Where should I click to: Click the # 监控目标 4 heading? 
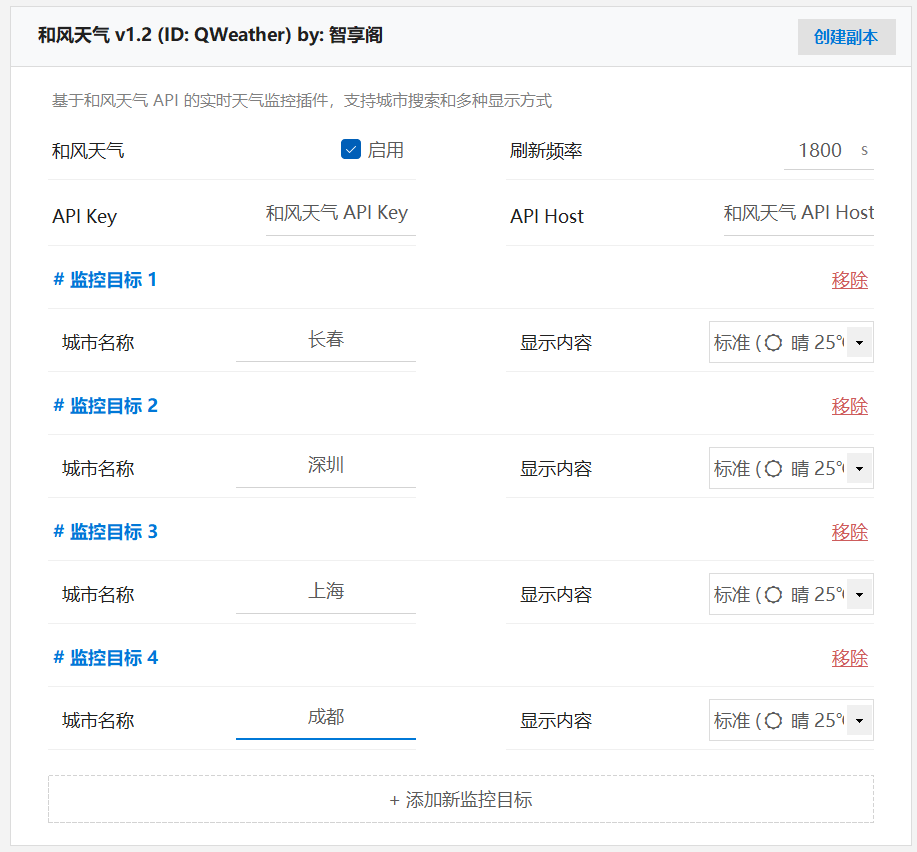(x=105, y=658)
